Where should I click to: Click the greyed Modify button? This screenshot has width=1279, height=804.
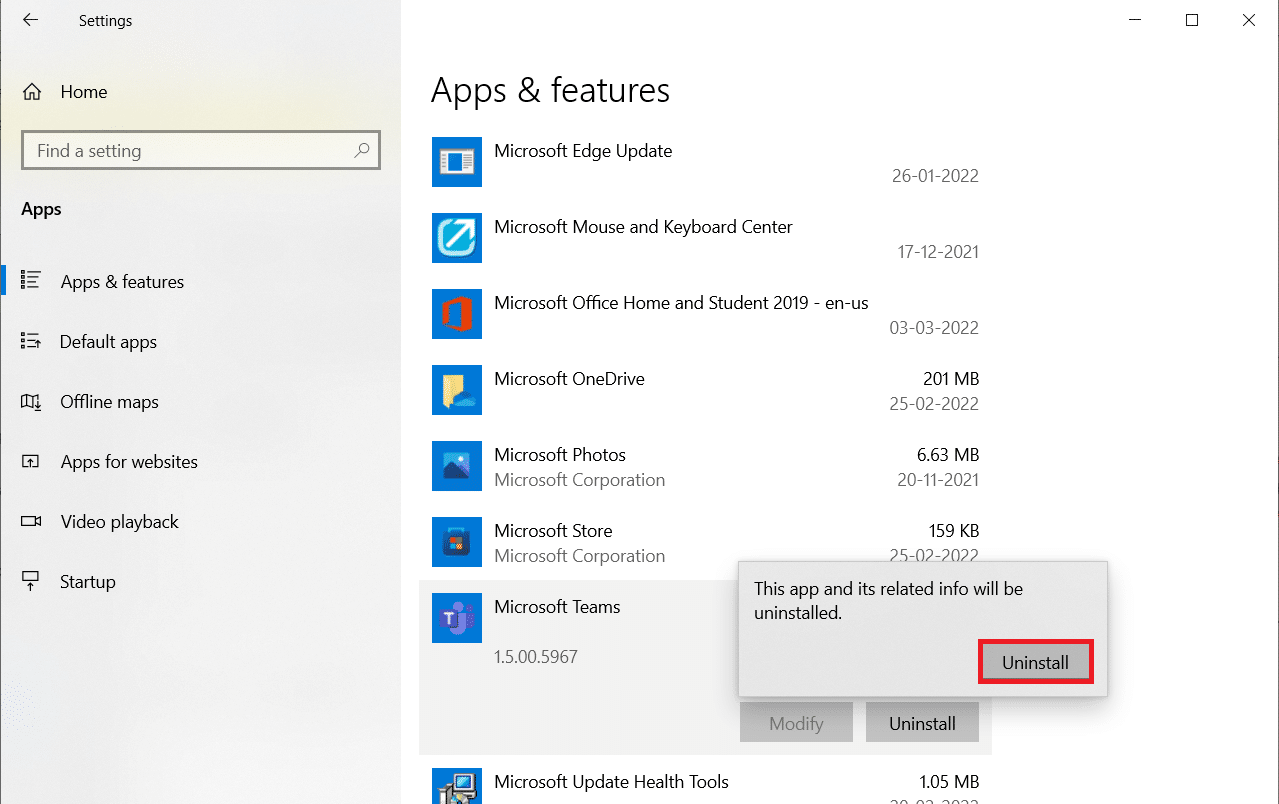[796, 723]
